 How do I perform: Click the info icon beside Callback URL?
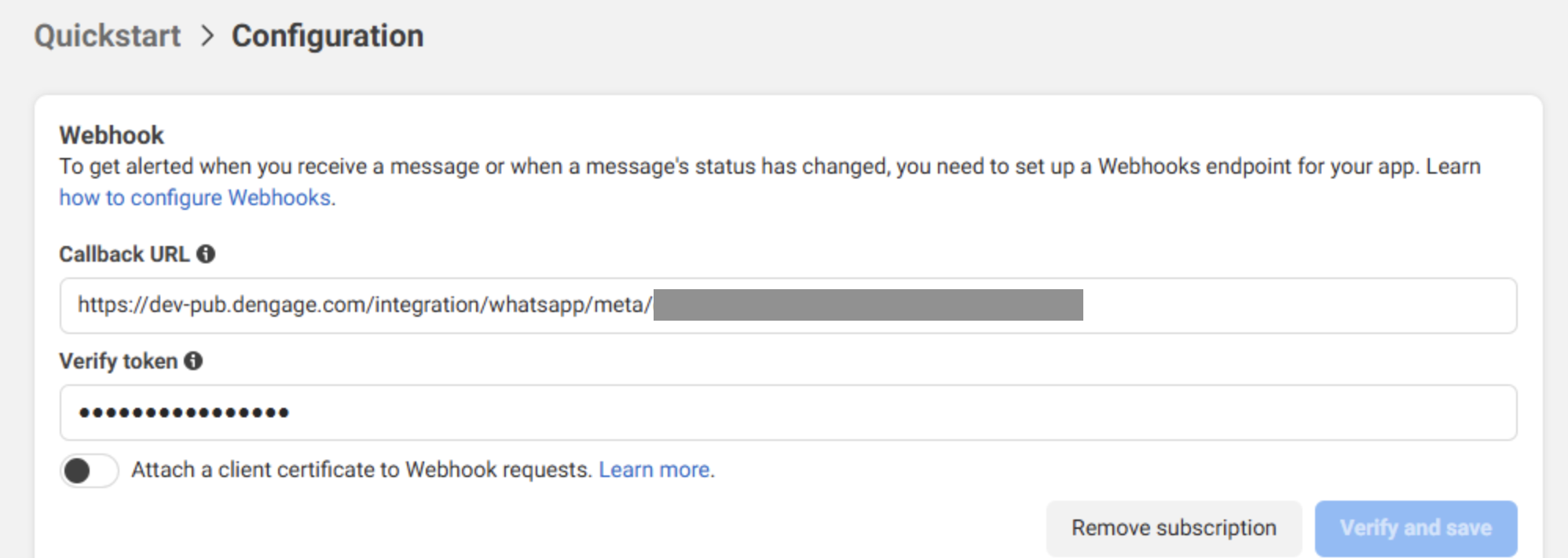[206, 254]
